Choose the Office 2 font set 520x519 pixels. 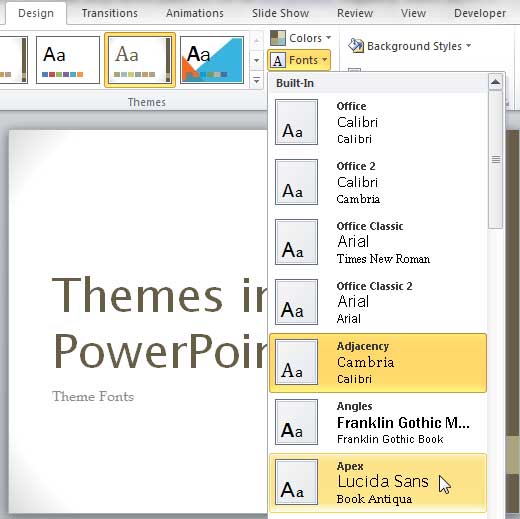pos(378,182)
